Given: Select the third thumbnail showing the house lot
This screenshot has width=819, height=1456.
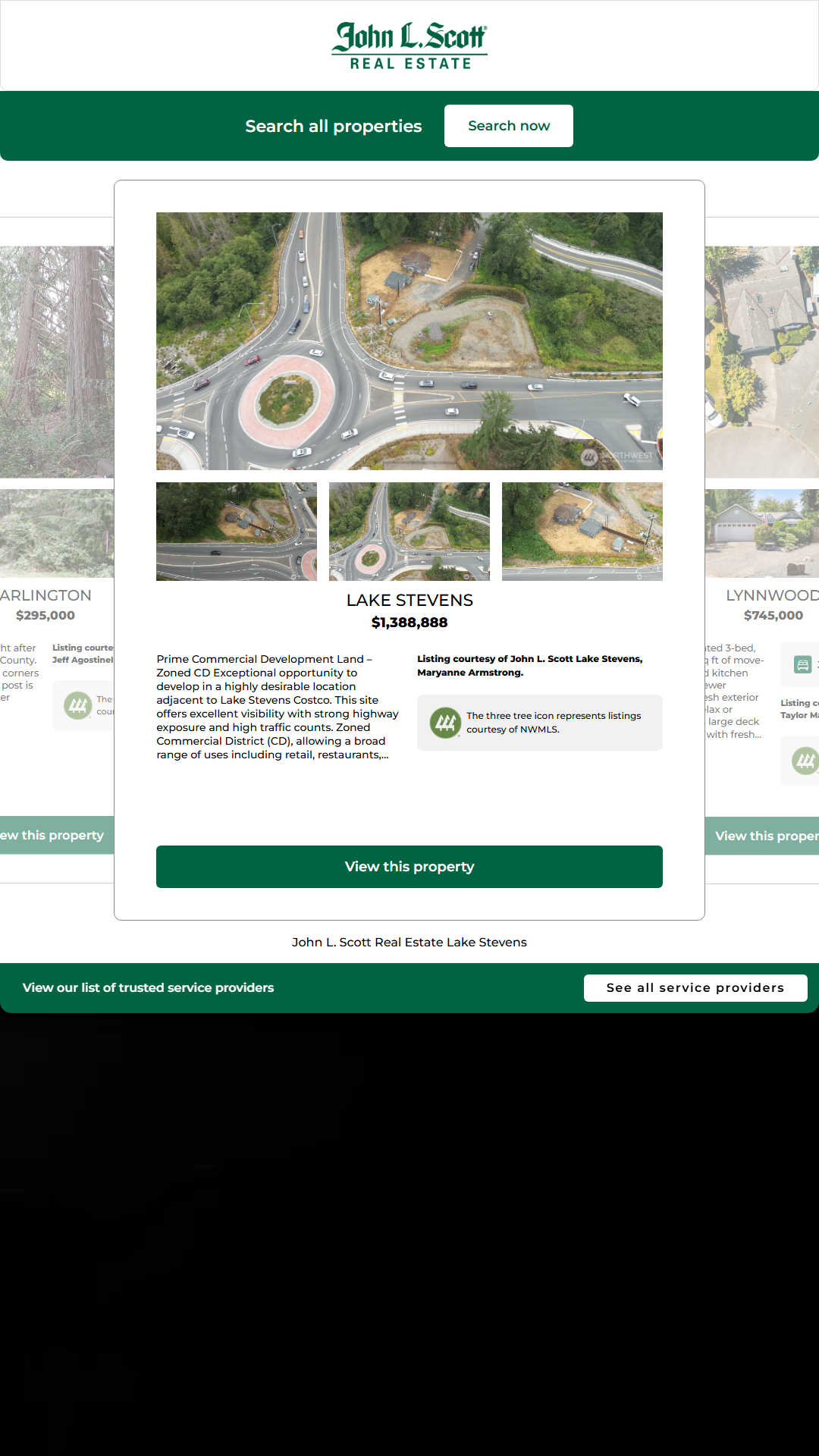Looking at the screenshot, I should (x=582, y=532).
